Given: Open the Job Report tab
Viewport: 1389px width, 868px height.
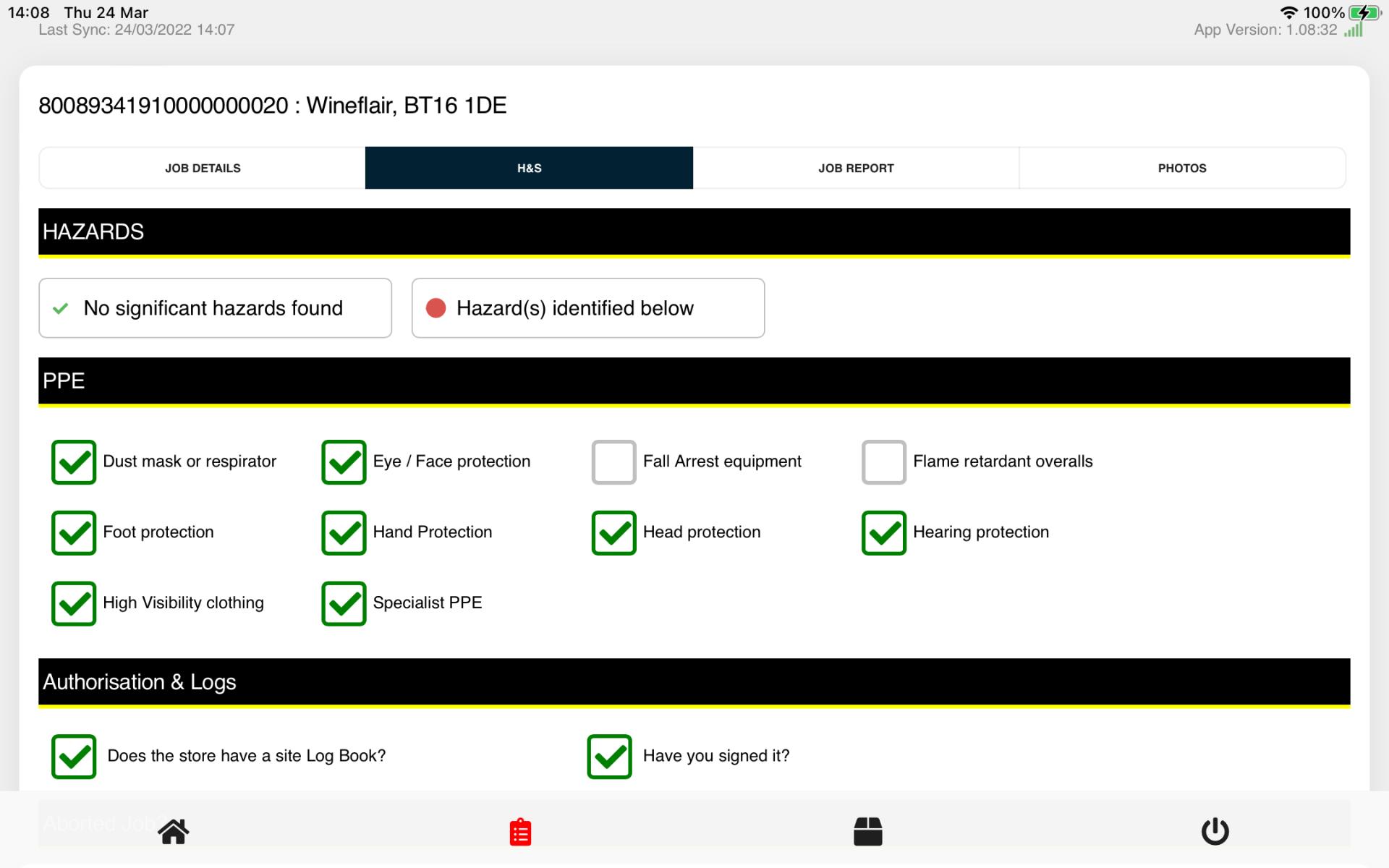Looking at the screenshot, I should [x=856, y=168].
